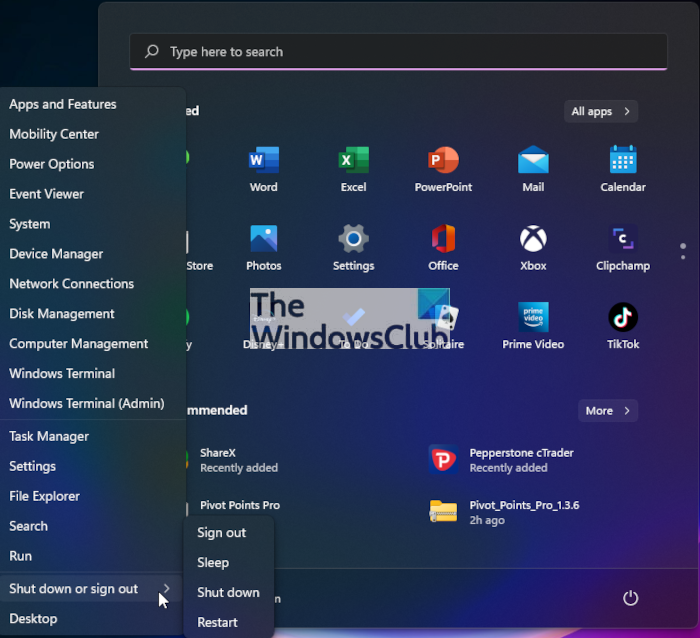Open the Pivot_Points_Pro_1.3.6 folder
Viewport: 700px width, 638px height.
pos(504,512)
